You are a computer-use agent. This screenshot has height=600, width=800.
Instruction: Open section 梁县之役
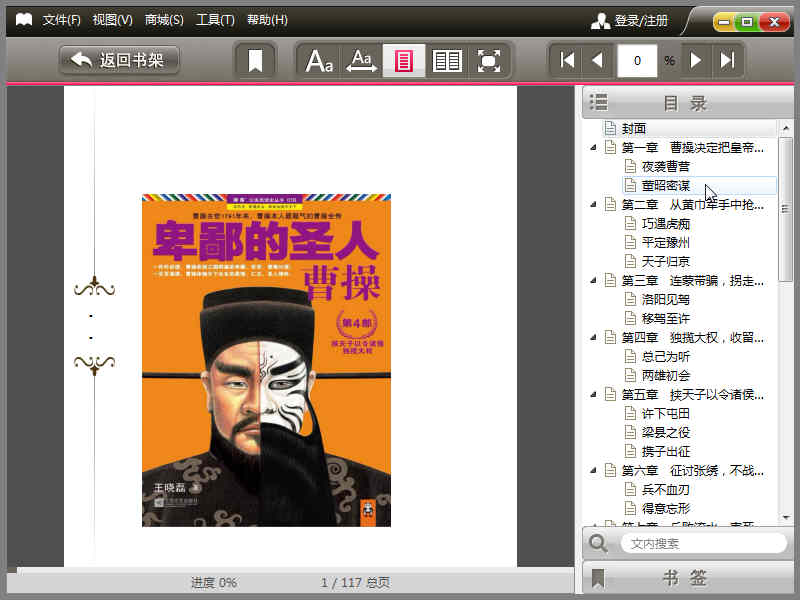click(x=665, y=433)
